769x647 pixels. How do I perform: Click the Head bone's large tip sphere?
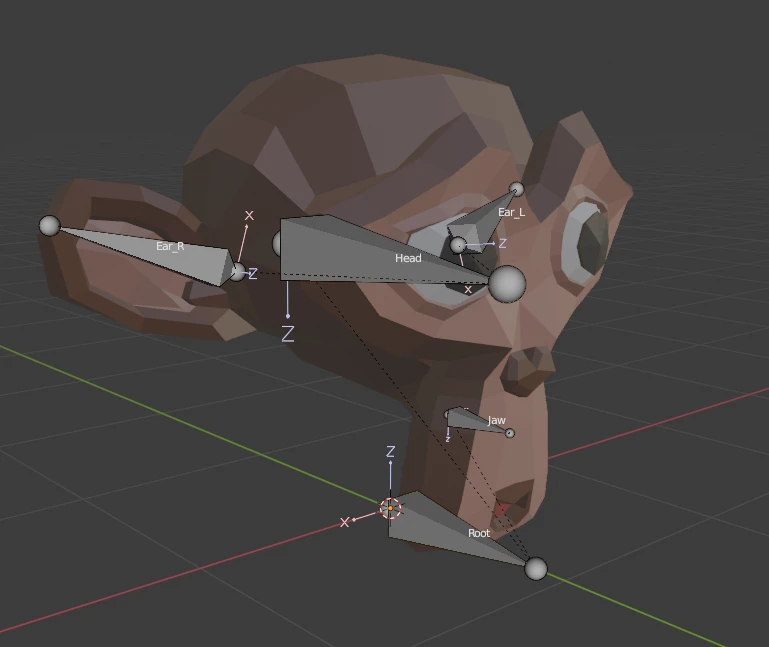pos(507,284)
